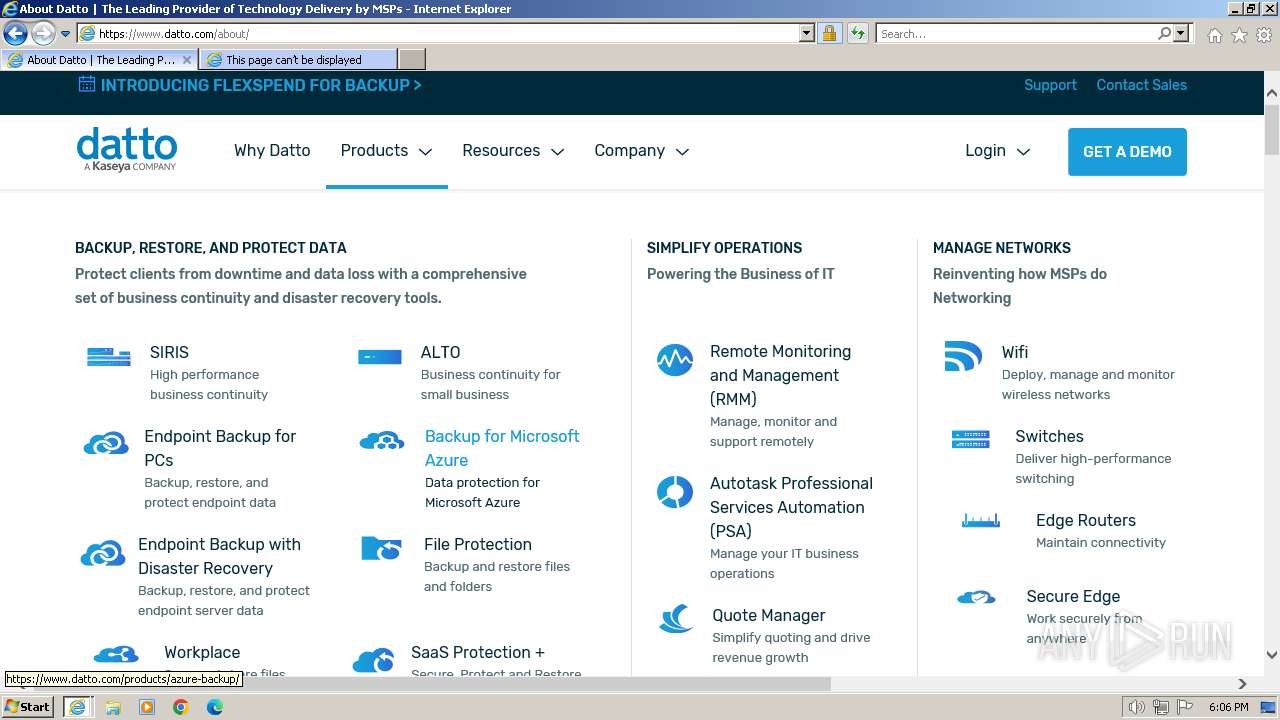The width and height of the screenshot is (1280, 720).
Task: Click the Edge Routers icon
Action: (x=981, y=520)
